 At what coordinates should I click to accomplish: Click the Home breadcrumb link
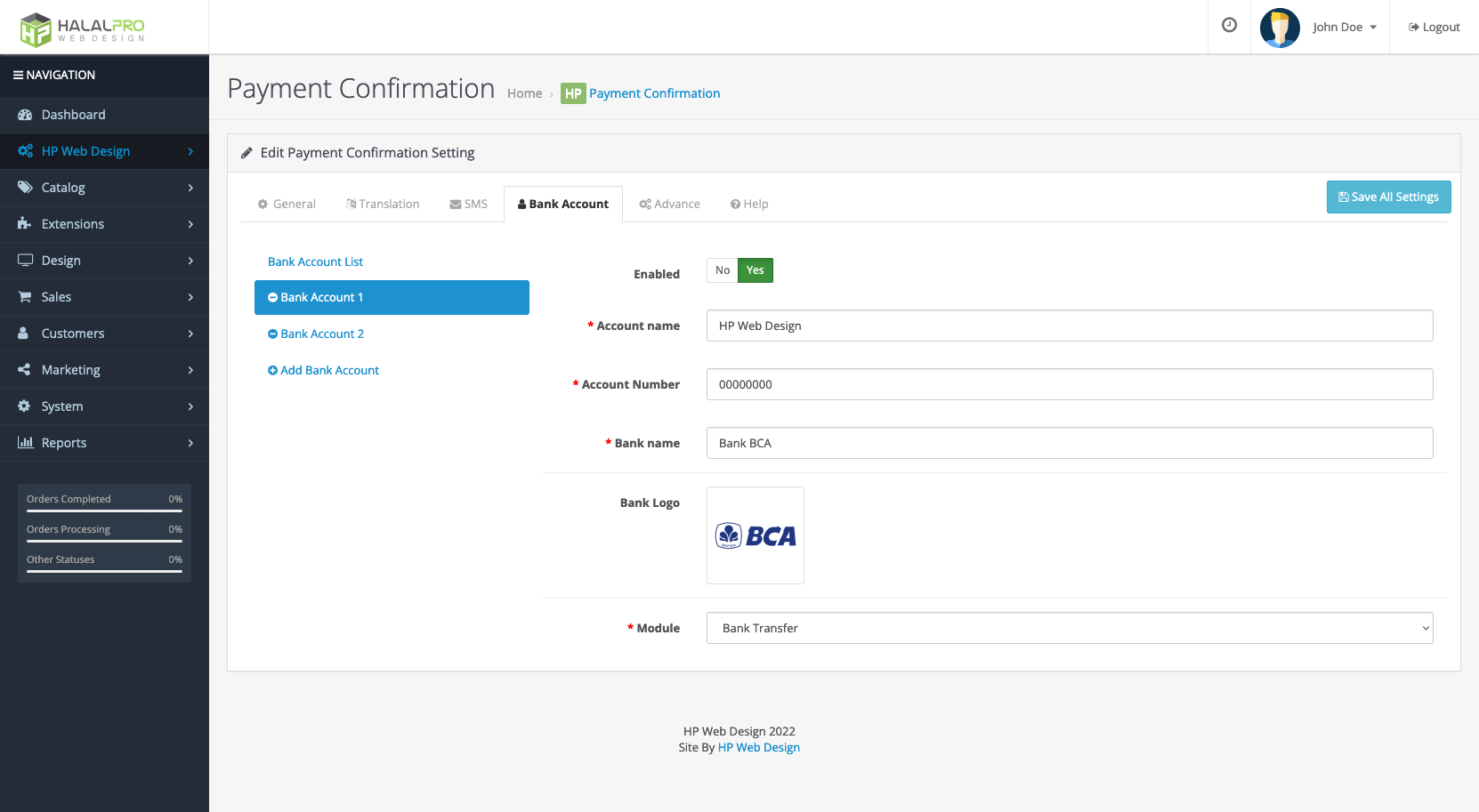pos(524,93)
